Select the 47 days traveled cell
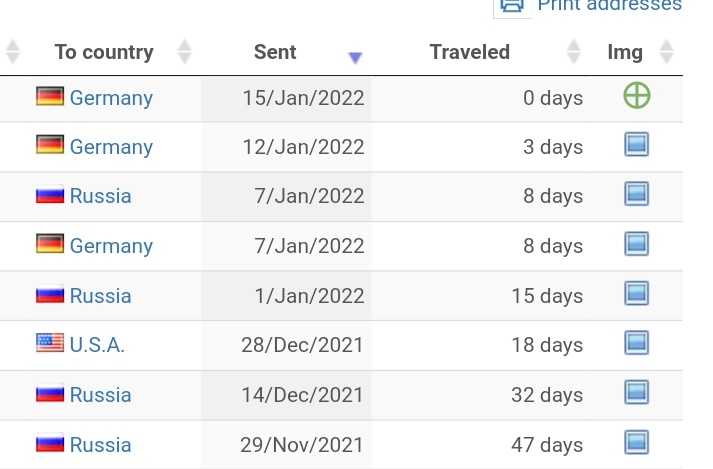 click(546, 444)
